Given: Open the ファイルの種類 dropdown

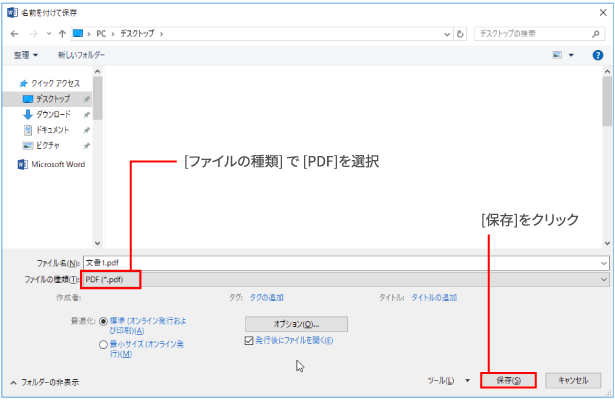Looking at the screenshot, I should (x=345, y=278).
